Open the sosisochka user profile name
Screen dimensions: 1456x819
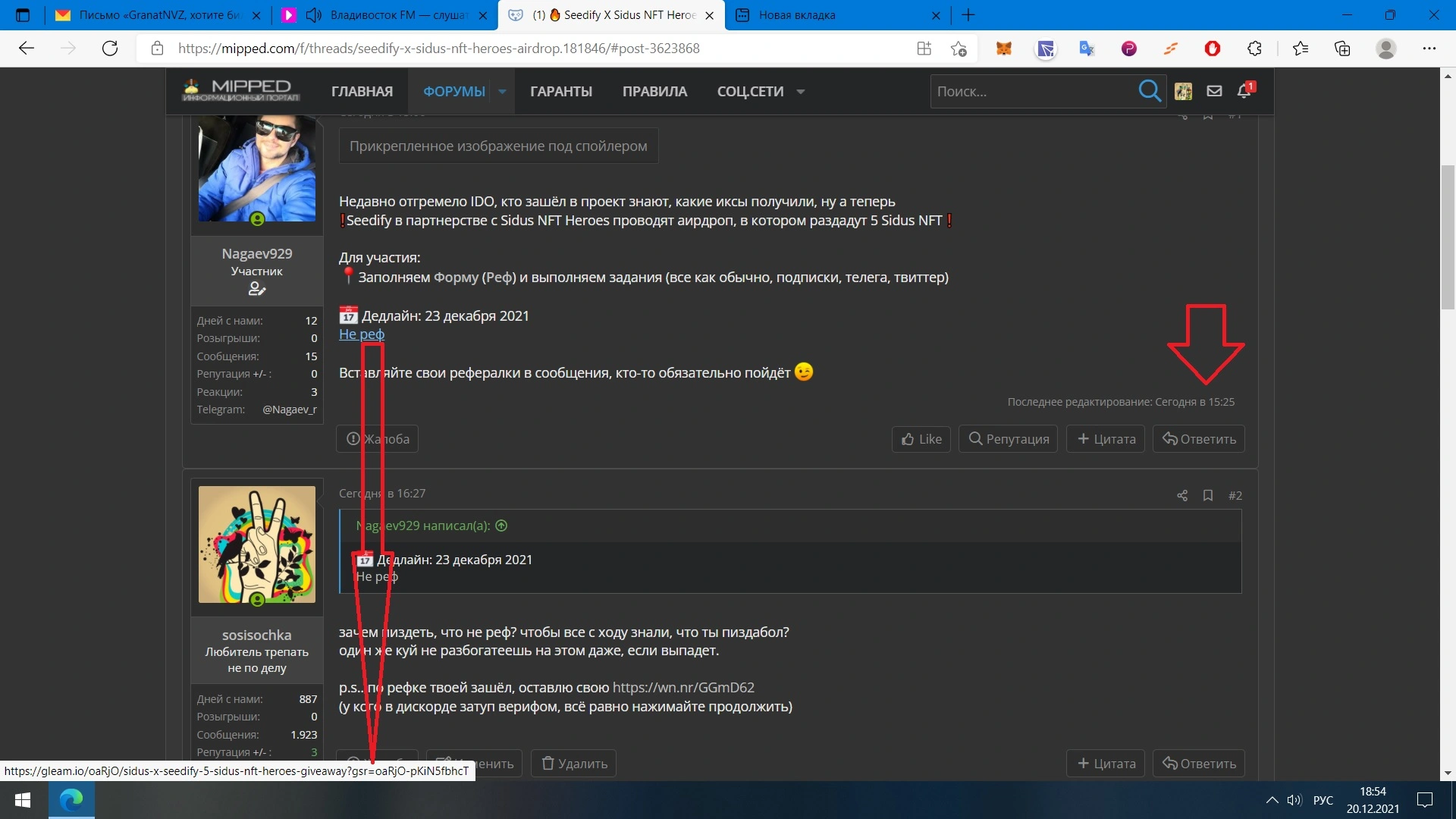coord(257,635)
